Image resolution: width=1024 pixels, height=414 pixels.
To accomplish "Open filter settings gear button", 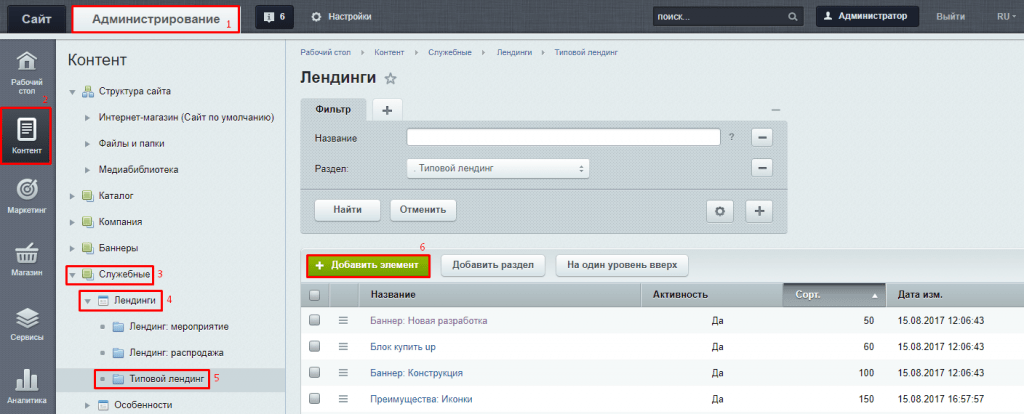I will 720,210.
